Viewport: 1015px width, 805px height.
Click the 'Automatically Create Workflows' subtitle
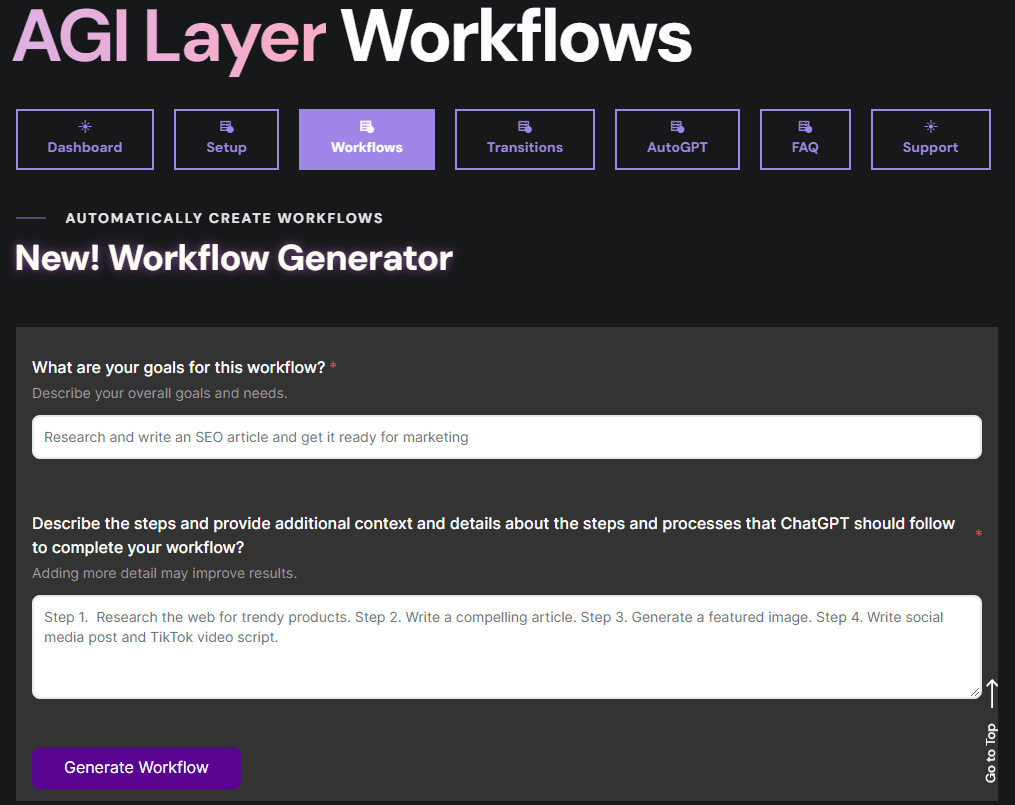pyautogui.click(x=224, y=218)
